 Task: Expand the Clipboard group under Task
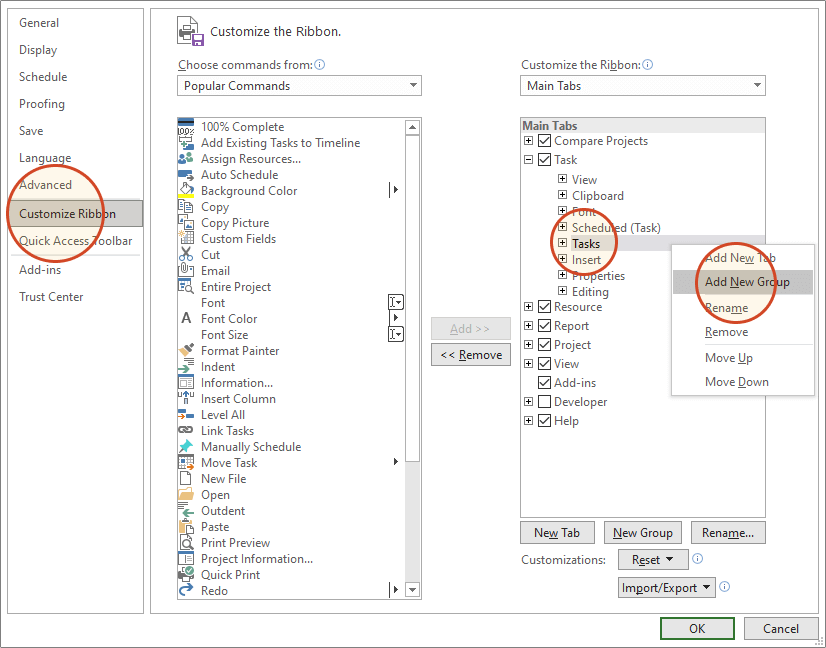tap(562, 195)
